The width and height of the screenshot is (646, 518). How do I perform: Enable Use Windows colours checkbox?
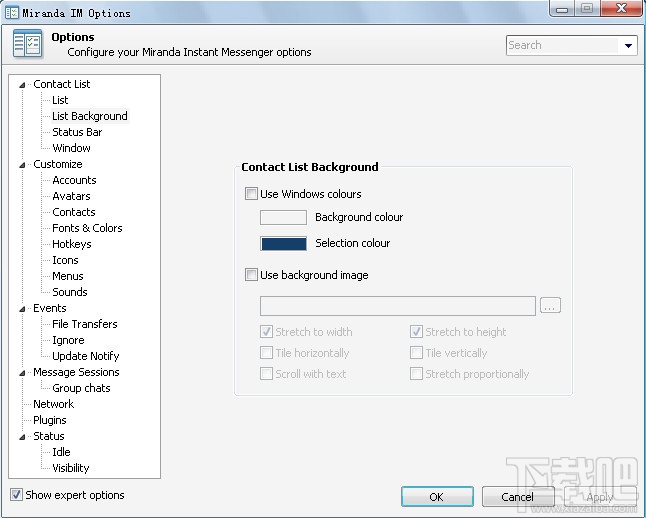pyautogui.click(x=251, y=194)
